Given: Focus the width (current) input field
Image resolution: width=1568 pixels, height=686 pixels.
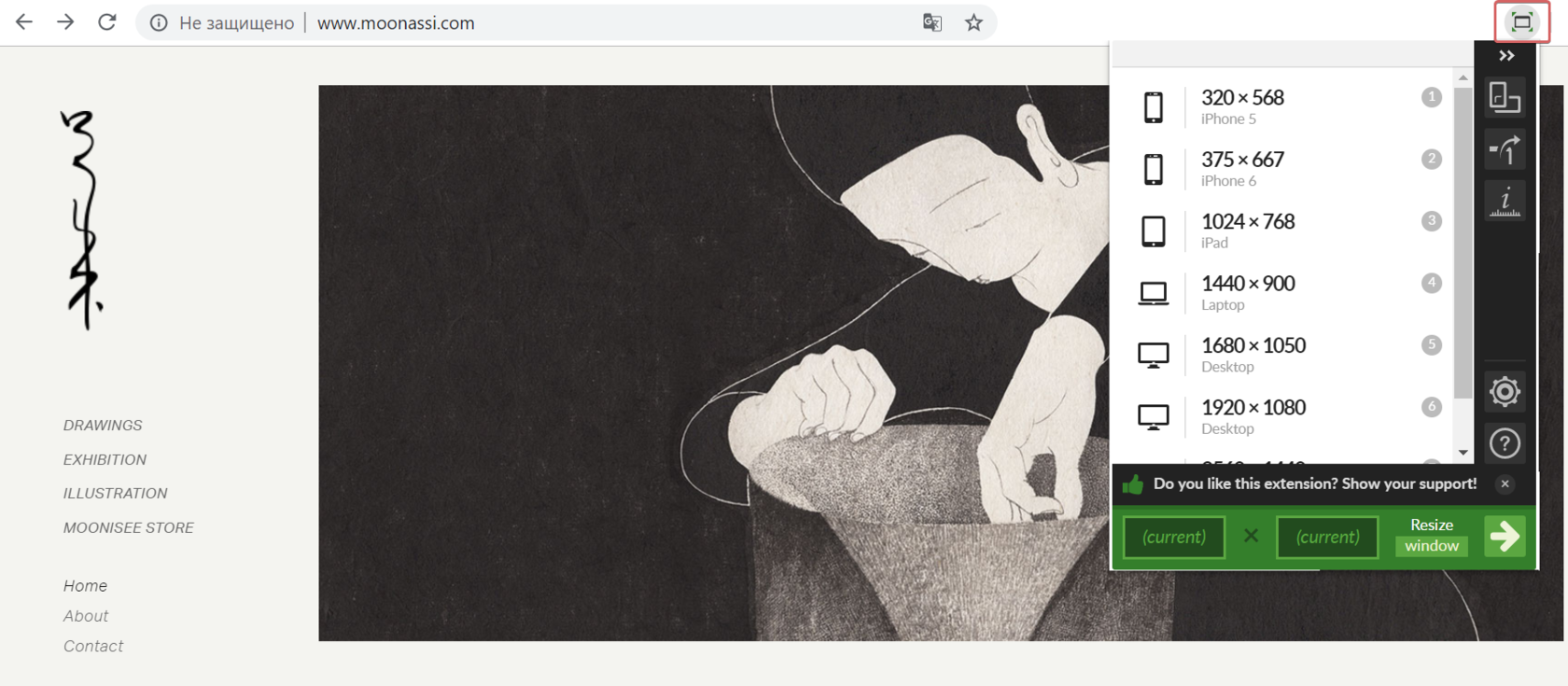Looking at the screenshot, I should point(1174,538).
